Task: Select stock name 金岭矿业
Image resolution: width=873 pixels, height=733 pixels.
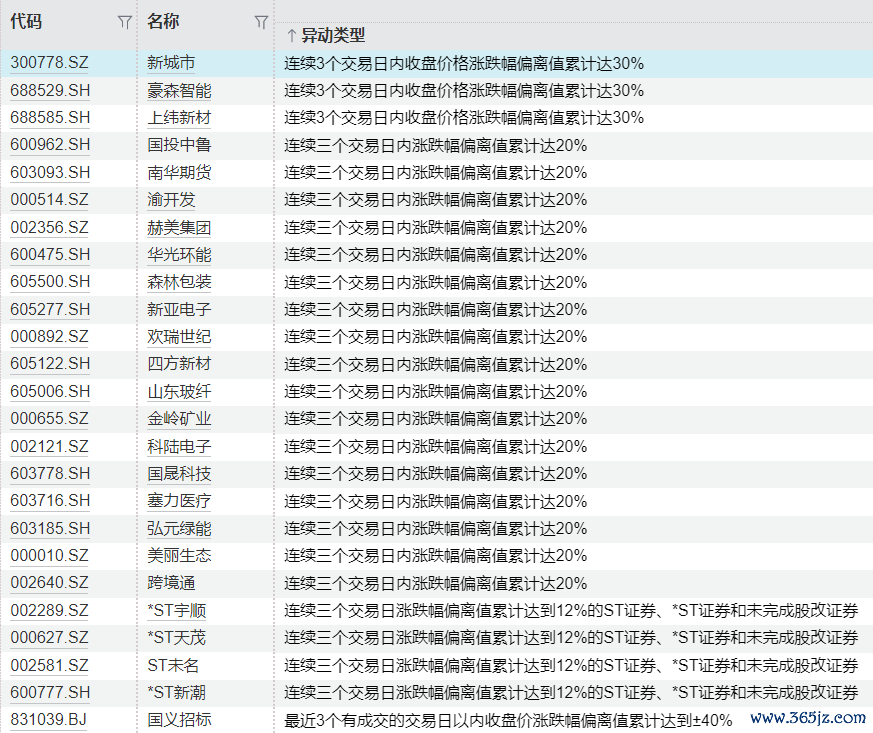Action: point(179,419)
